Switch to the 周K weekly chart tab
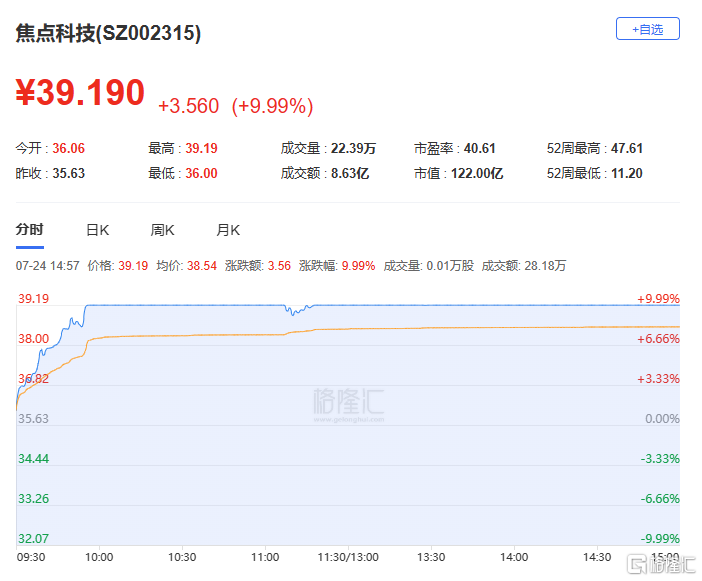Viewport: 702px width, 581px height. coord(163,230)
